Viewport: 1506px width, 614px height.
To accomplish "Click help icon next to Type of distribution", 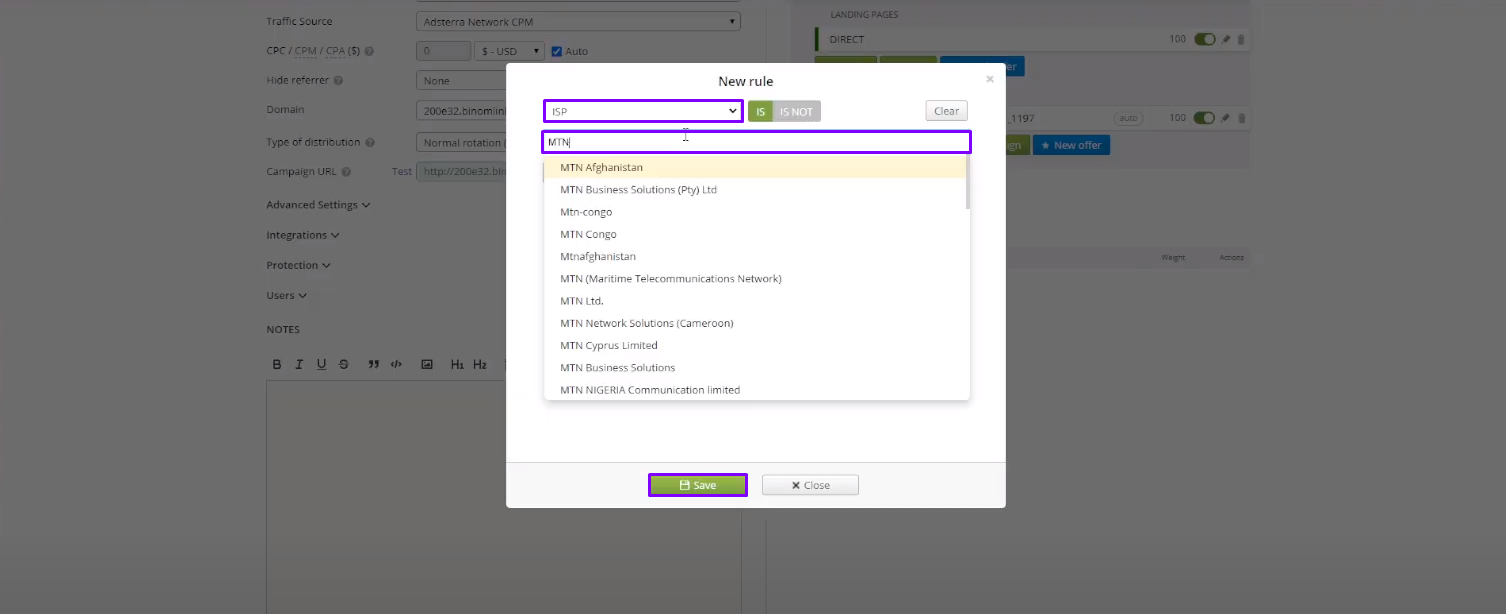I will tap(370, 143).
